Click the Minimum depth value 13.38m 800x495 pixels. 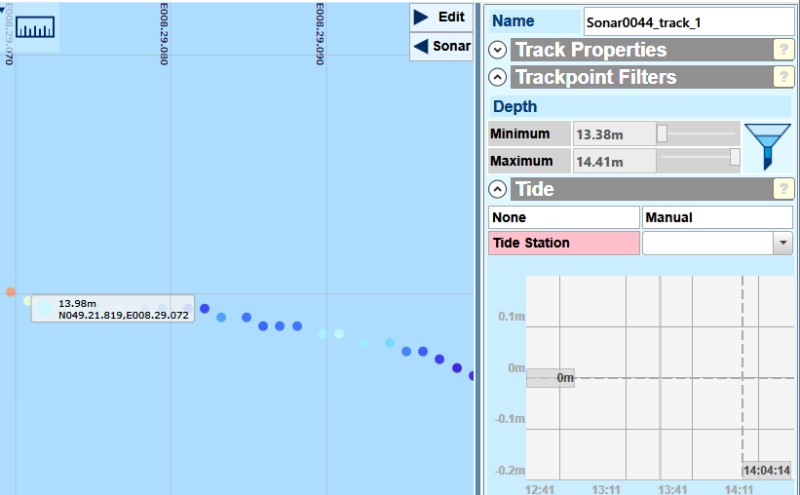click(612, 134)
